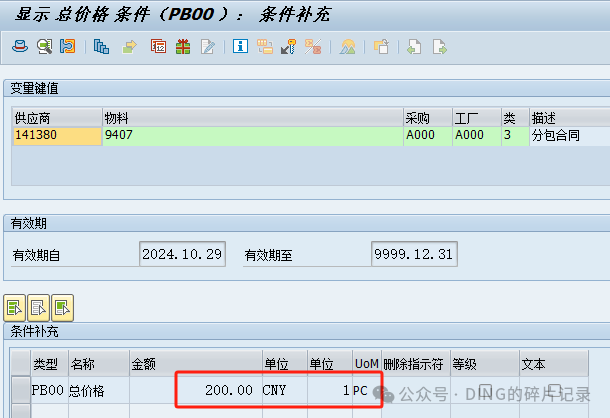The width and height of the screenshot is (610, 418).
Task: Click the per-quantity value 1 cell
Action: pyautogui.click(x=330, y=390)
